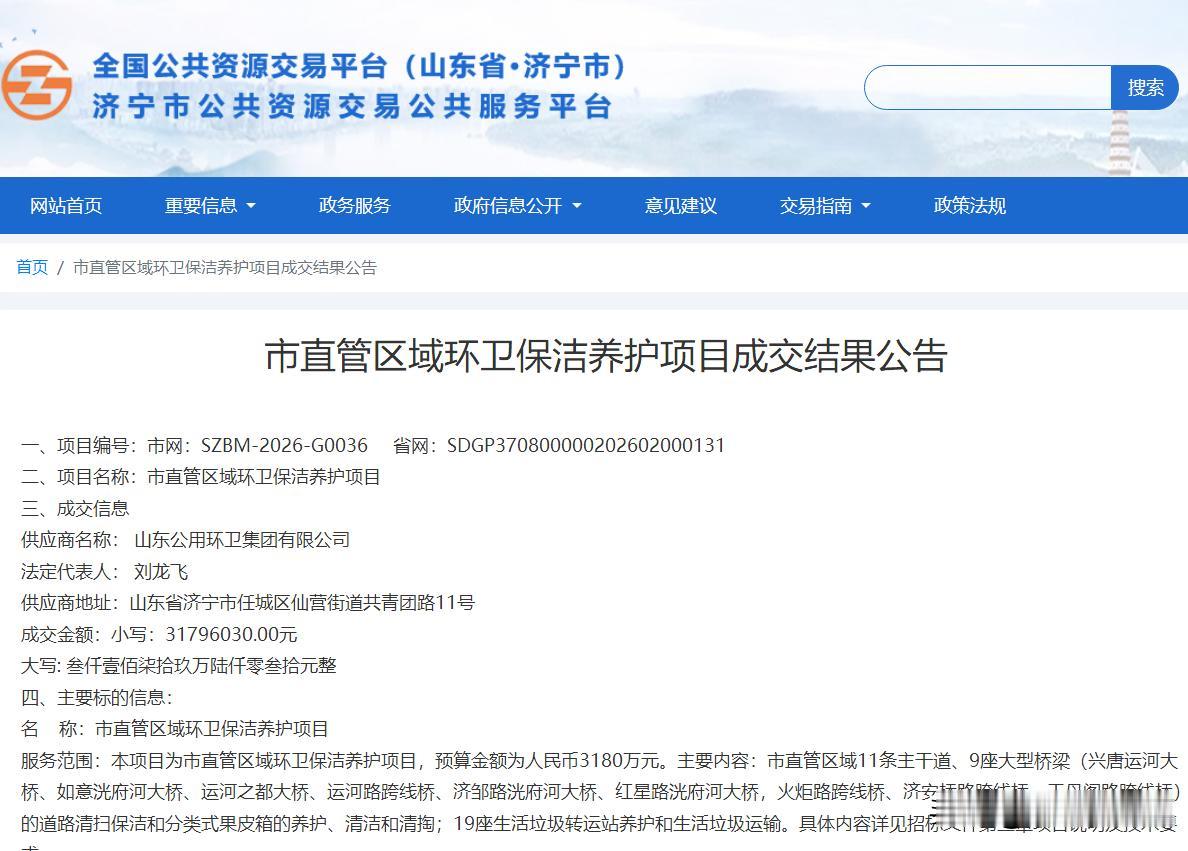1188x851 pixels.
Task: Click the heading 四、主要标的信息
Action: point(96,697)
